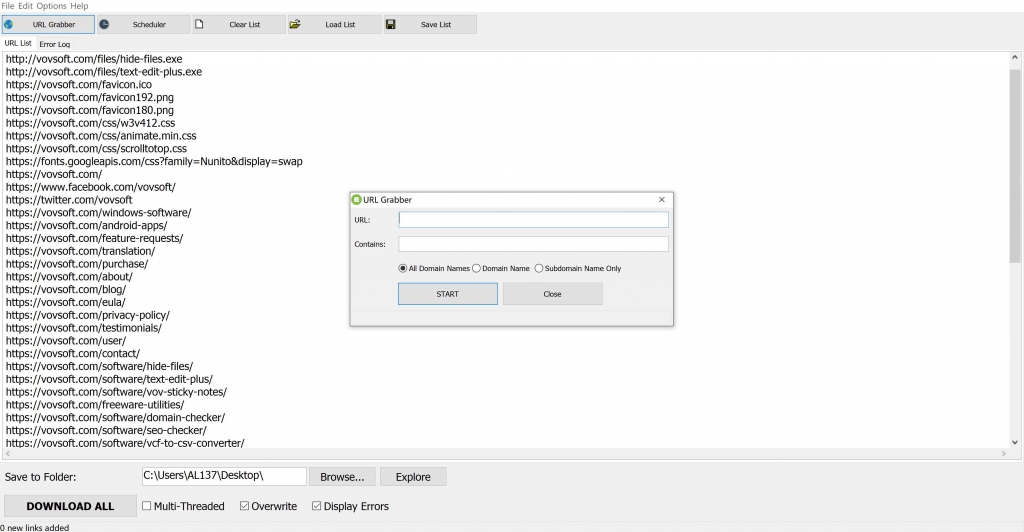The height and width of the screenshot is (532, 1024).
Task: Click the scroll up arrow of the URL list
Action: tap(1014, 57)
